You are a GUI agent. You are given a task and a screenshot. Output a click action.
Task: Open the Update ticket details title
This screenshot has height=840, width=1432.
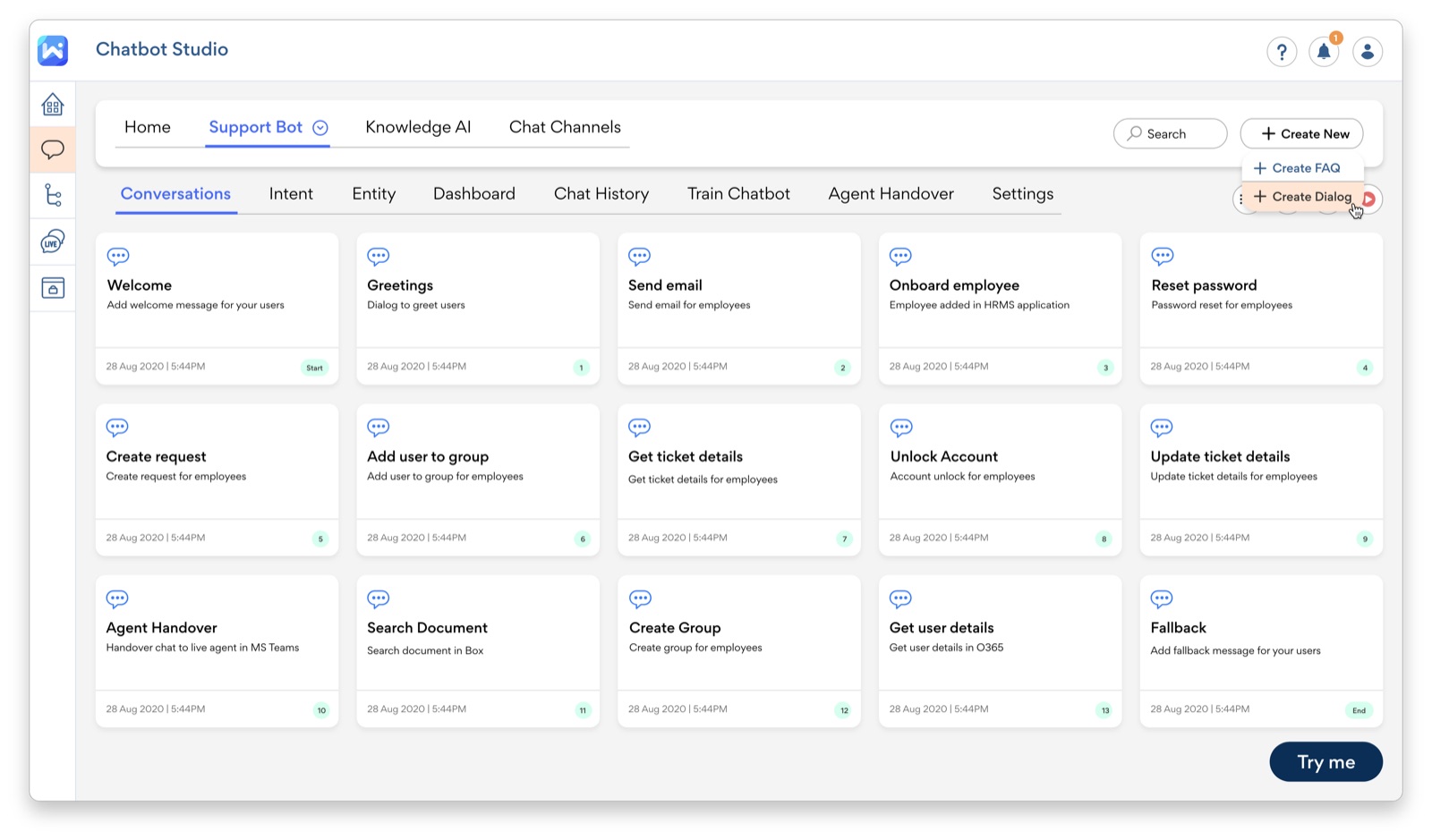(x=1220, y=456)
